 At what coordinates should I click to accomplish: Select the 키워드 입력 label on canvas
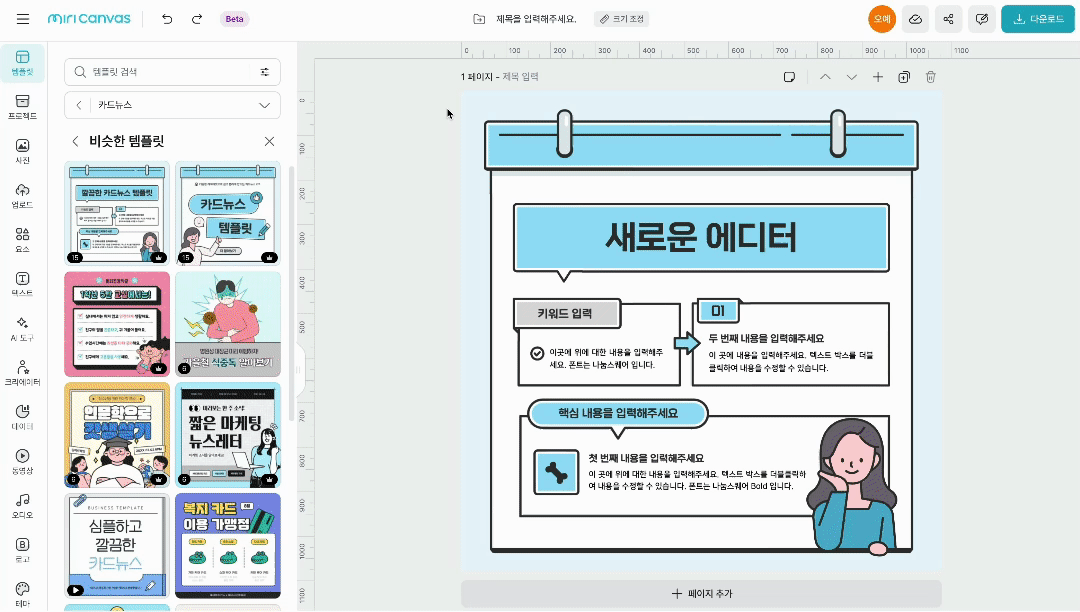click(x=565, y=314)
